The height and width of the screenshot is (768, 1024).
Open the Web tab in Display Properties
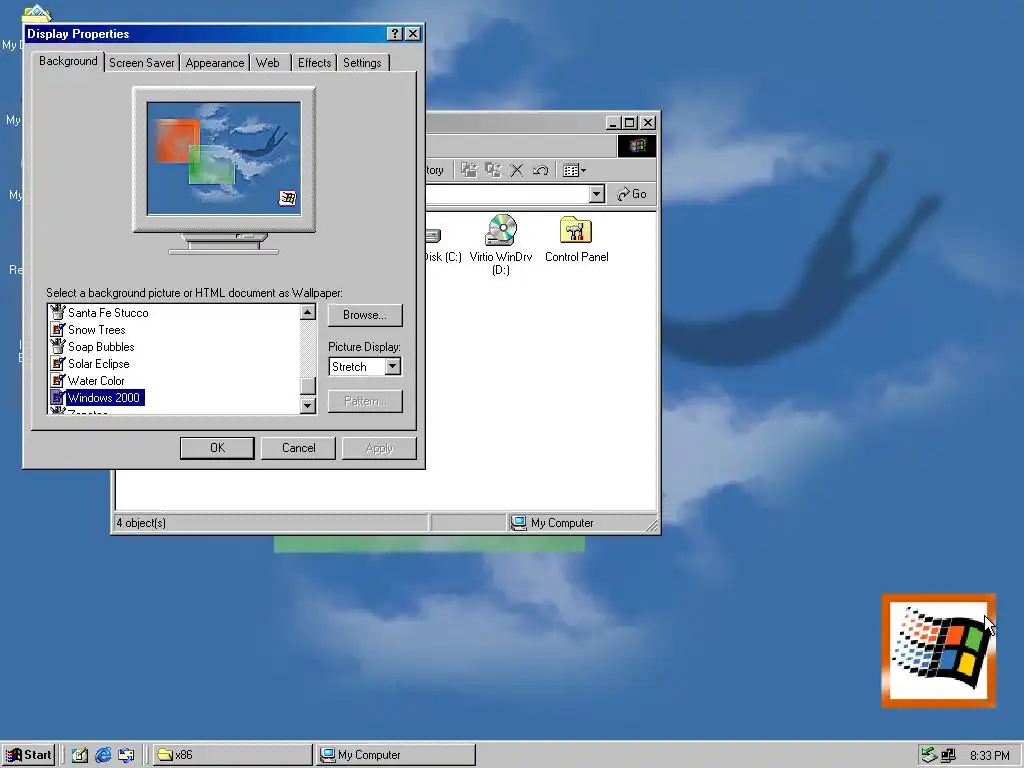click(x=268, y=63)
